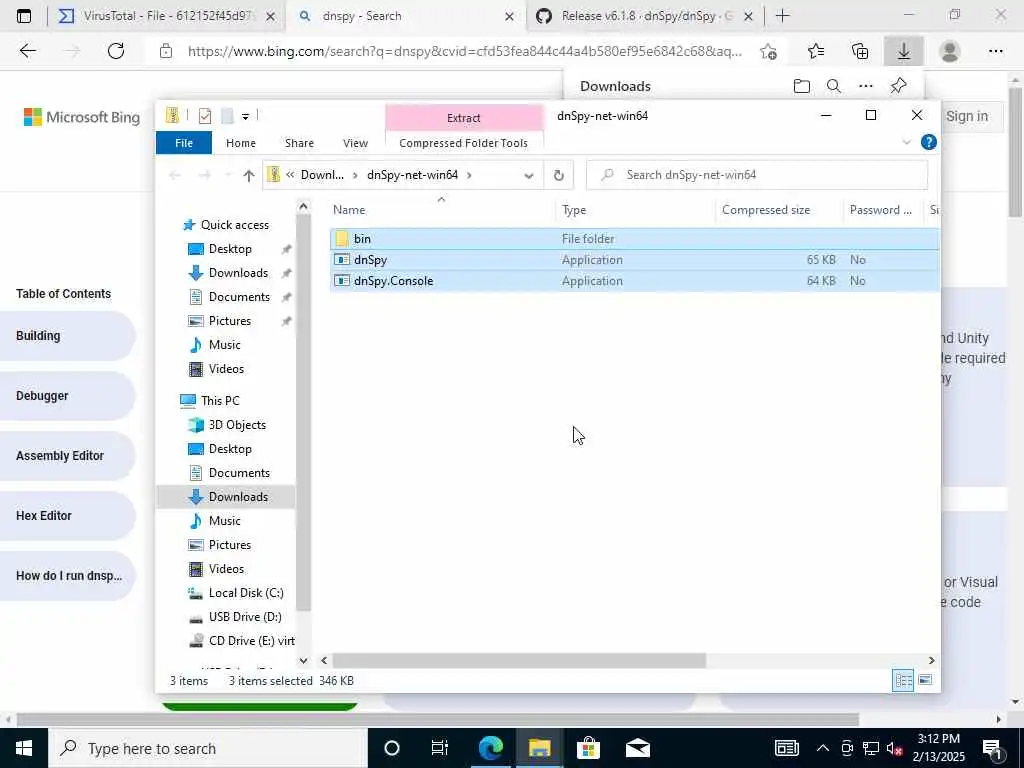Expand hidden path breadcrumb chevrons
Image resolution: width=1024 pixels, height=768 pixels.
pos(290,175)
